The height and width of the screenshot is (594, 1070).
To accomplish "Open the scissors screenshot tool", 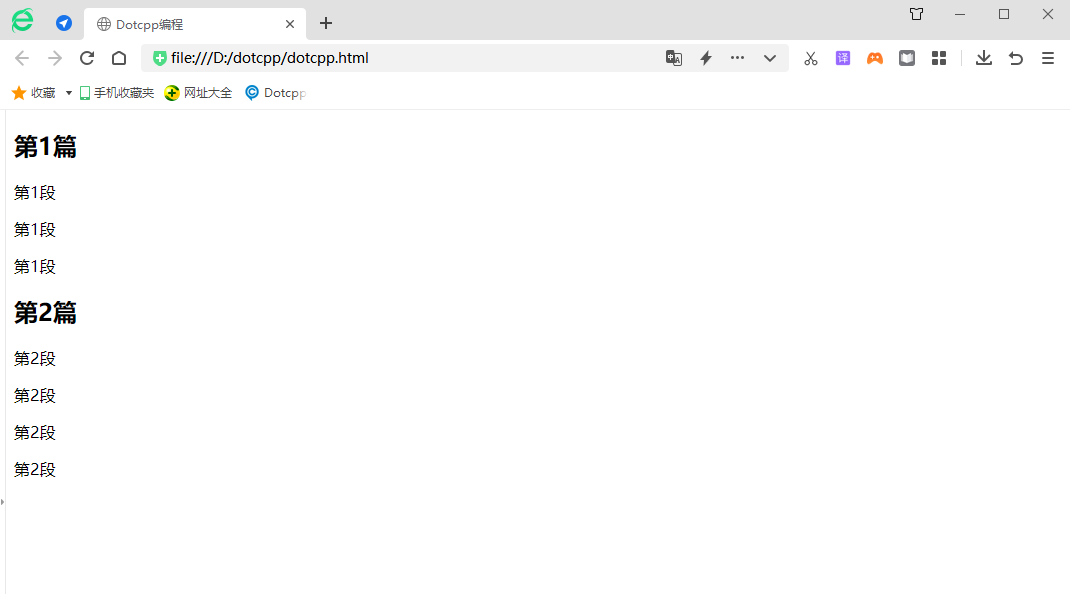I will pyautogui.click(x=811, y=58).
